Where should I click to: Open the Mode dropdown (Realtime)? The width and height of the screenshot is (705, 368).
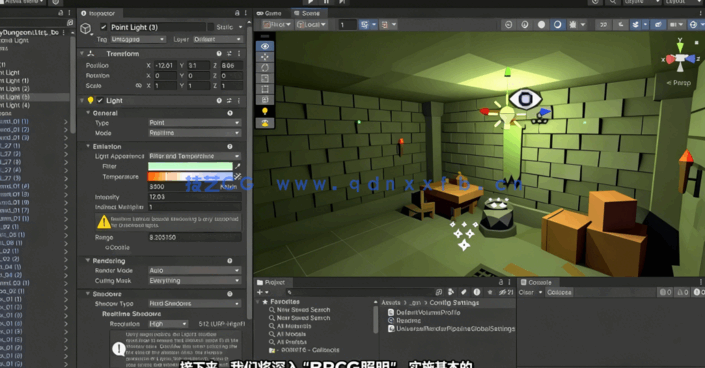pos(195,133)
